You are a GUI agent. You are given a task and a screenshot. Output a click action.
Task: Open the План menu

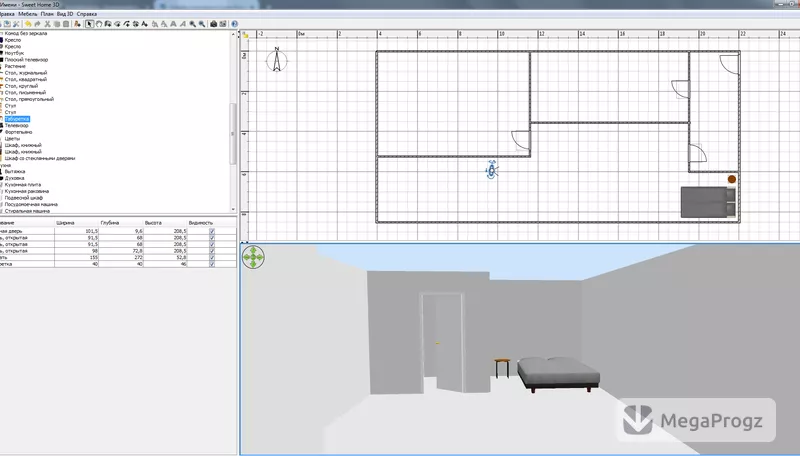point(47,14)
